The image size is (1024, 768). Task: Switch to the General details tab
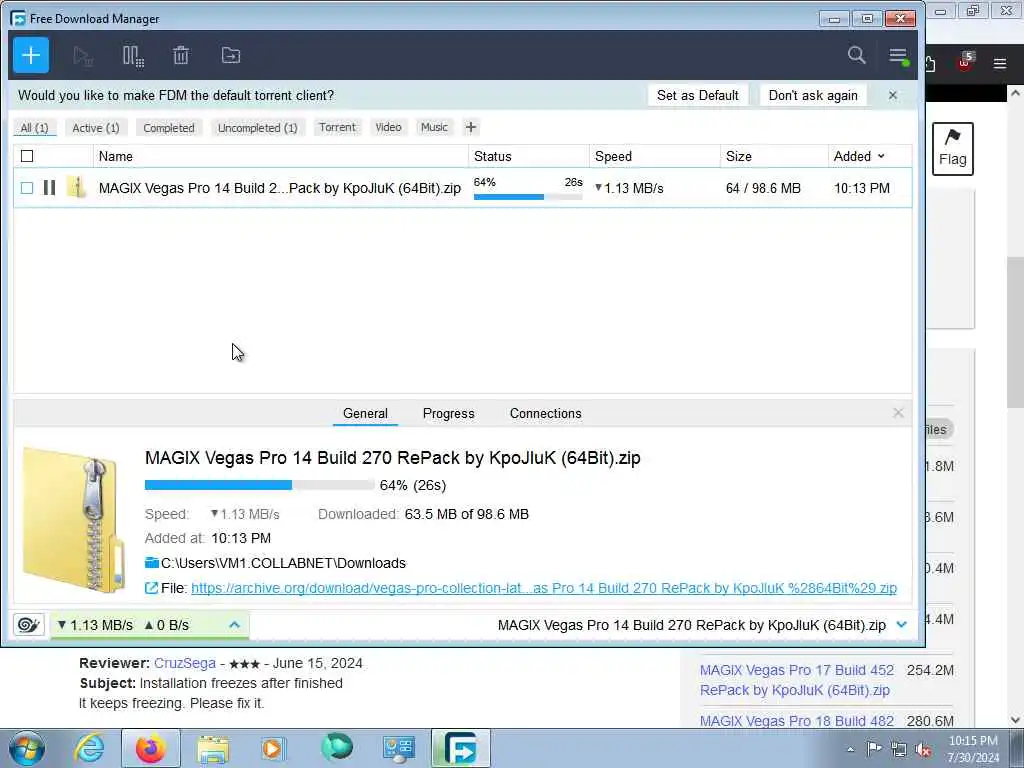tap(365, 413)
